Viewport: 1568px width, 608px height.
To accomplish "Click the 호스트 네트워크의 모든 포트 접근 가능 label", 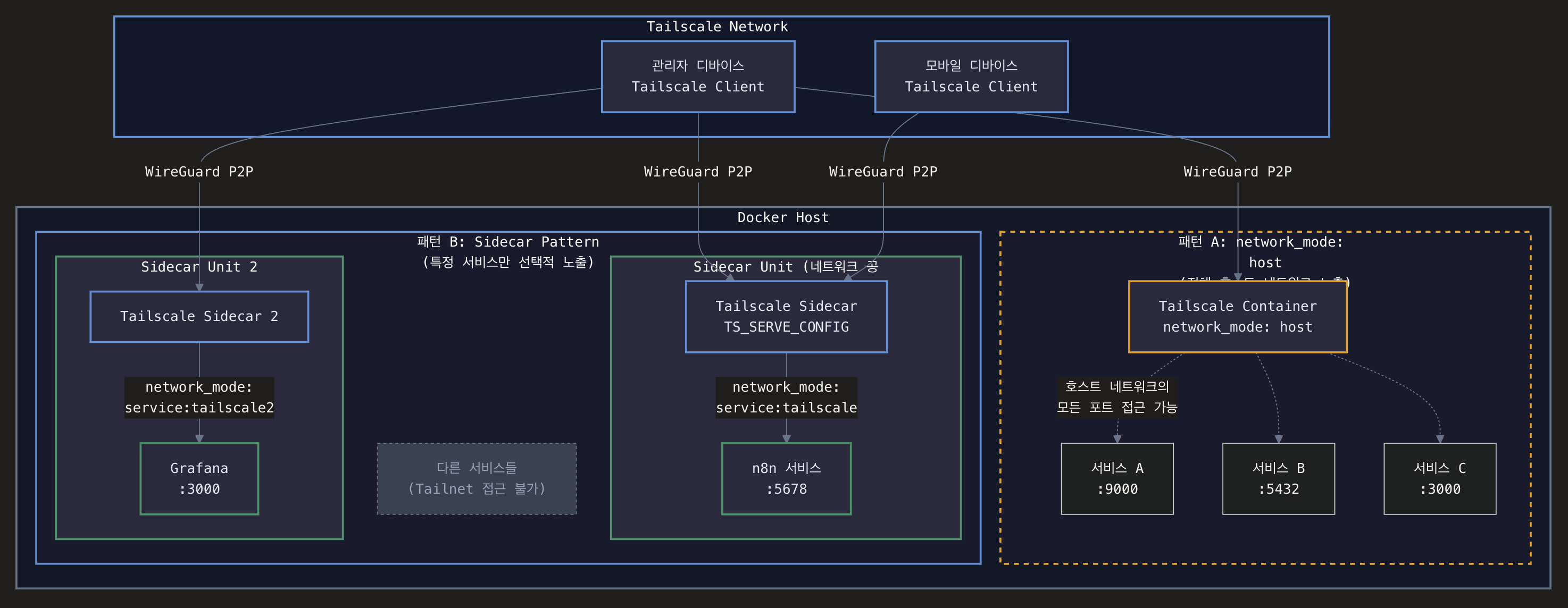I will pyautogui.click(x=1117, y=397).
